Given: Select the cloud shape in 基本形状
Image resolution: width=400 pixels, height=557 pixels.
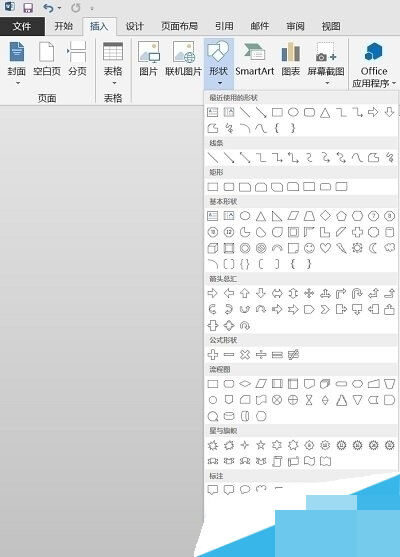Looking at the screenshot, I should [390, 248].
